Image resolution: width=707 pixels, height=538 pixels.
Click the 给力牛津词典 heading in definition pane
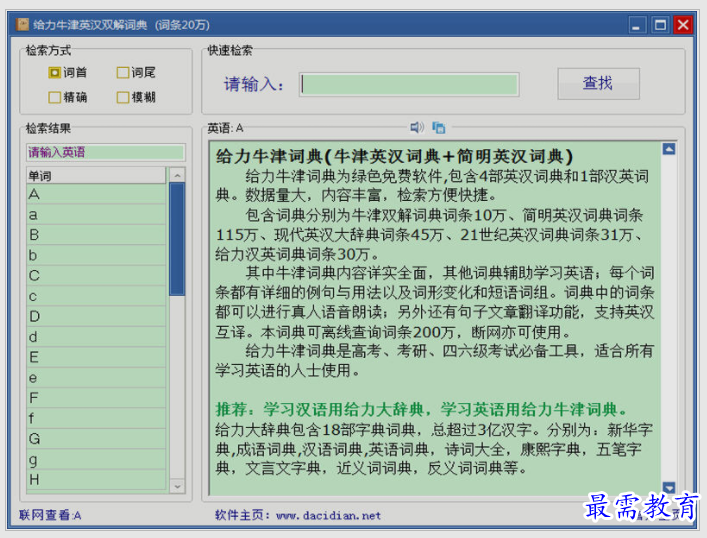395,156
